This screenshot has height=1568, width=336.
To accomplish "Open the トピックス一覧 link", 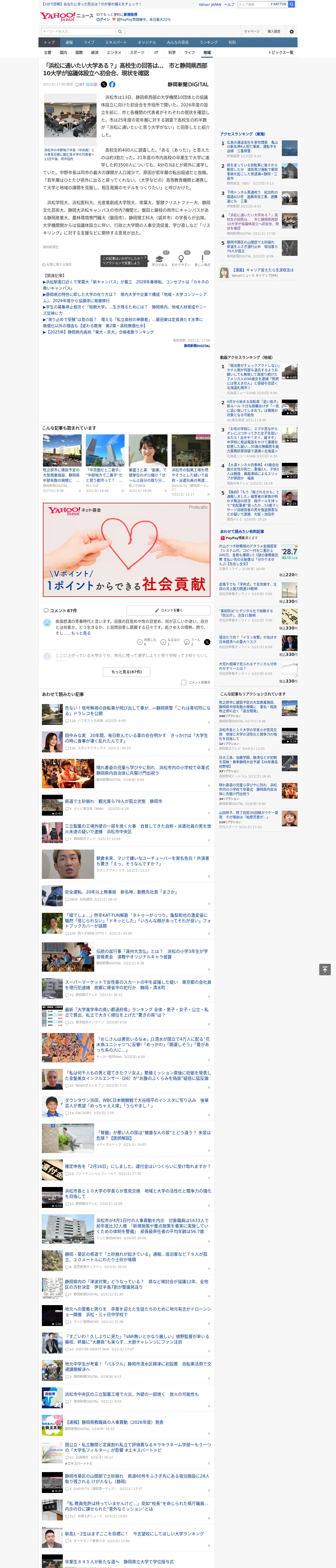I will 281,52.
